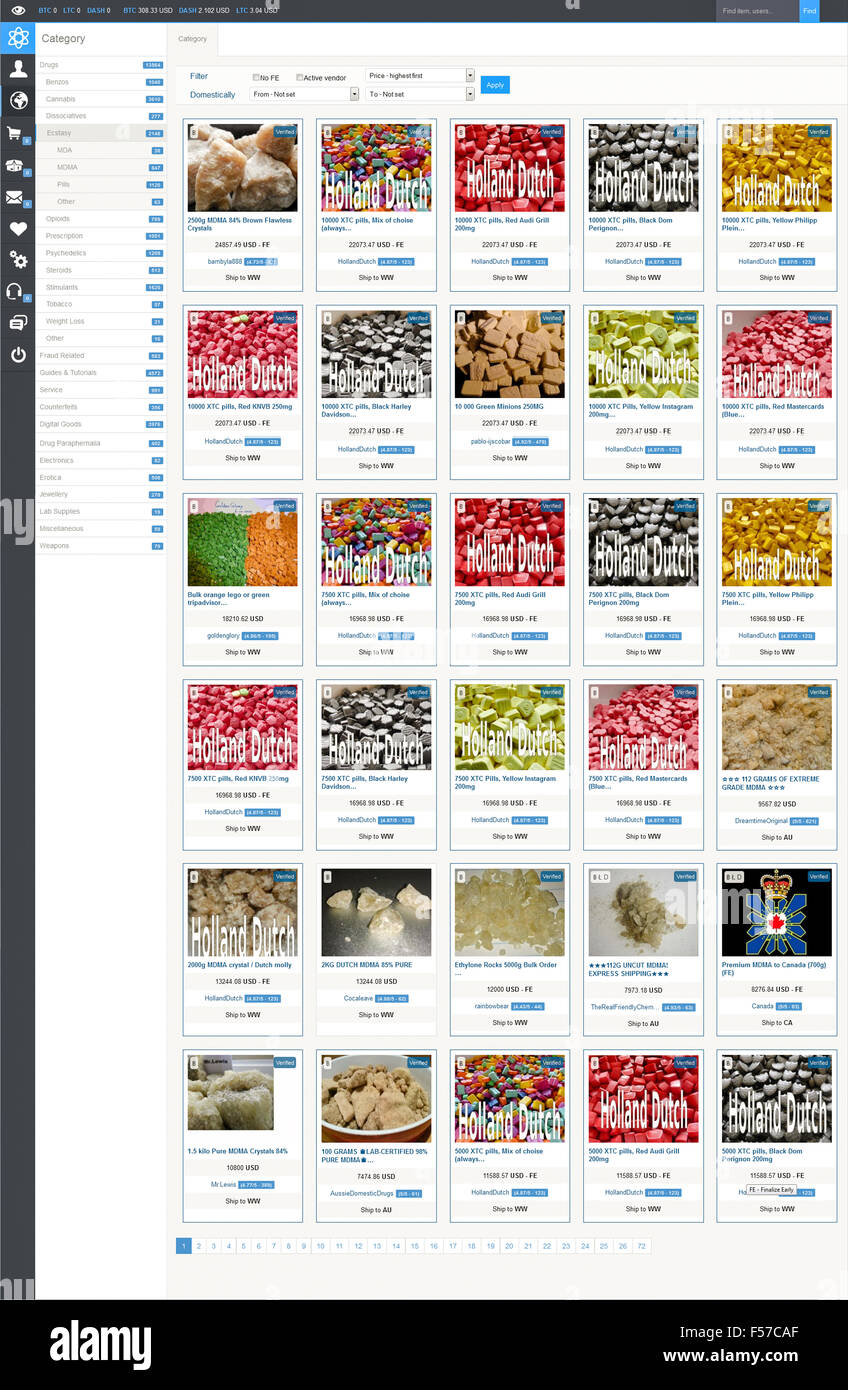
Task: Open the messages envelope icon
Action: 15,198
